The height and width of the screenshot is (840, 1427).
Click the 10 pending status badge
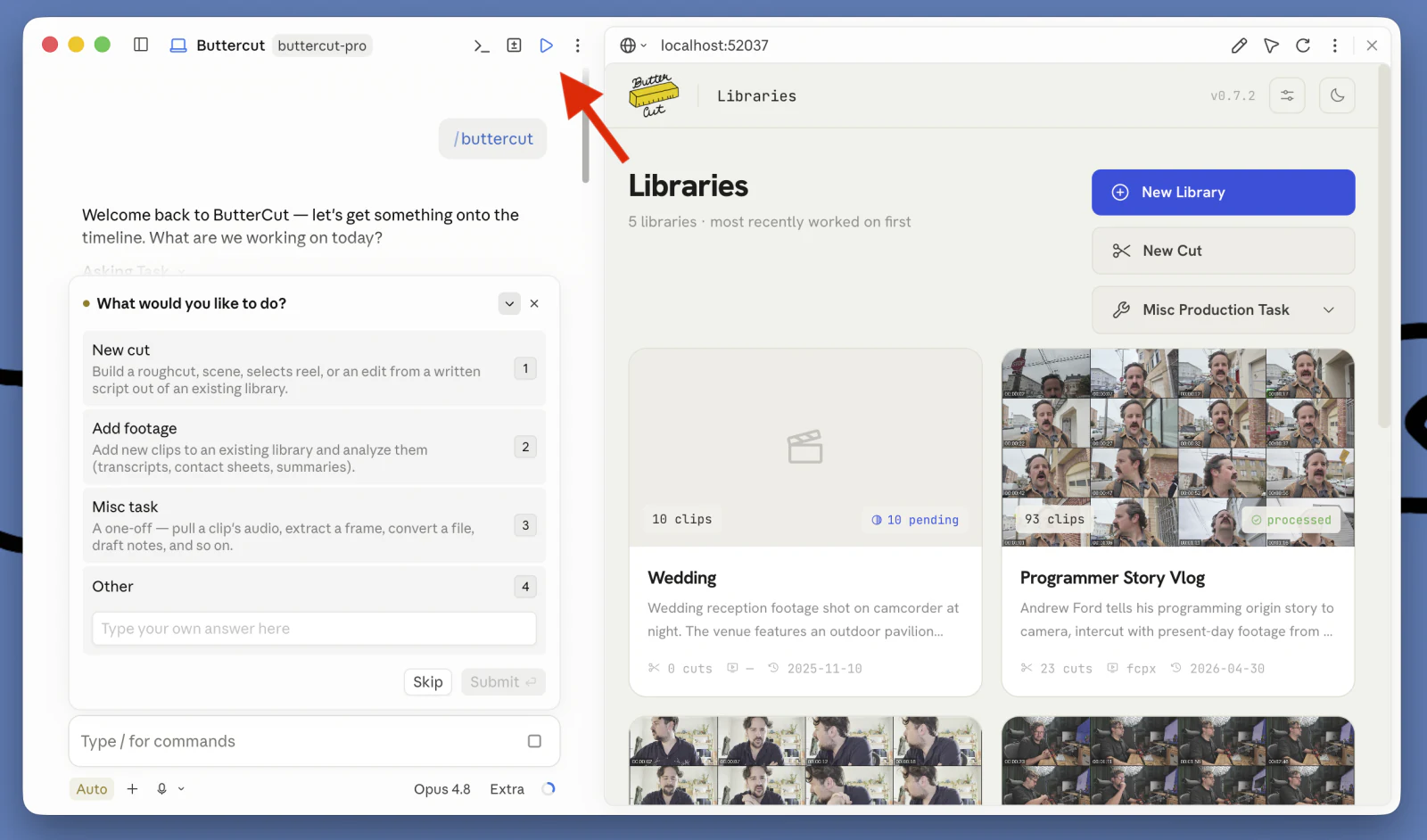[915, 520]
